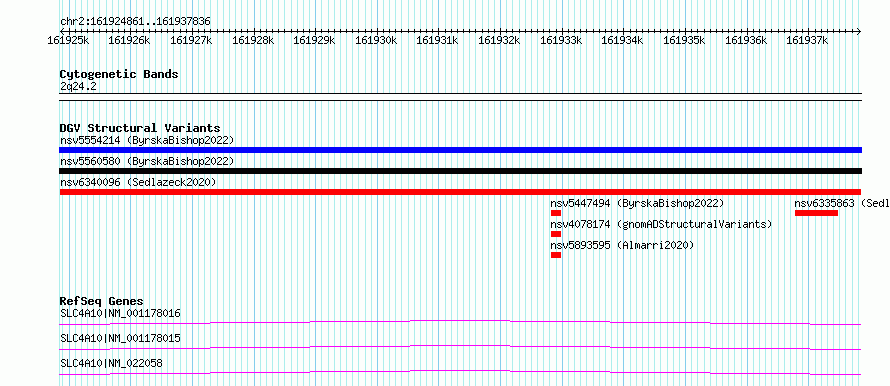Open nsv4078174 (gnomADStructuralVariants) label

661,224
